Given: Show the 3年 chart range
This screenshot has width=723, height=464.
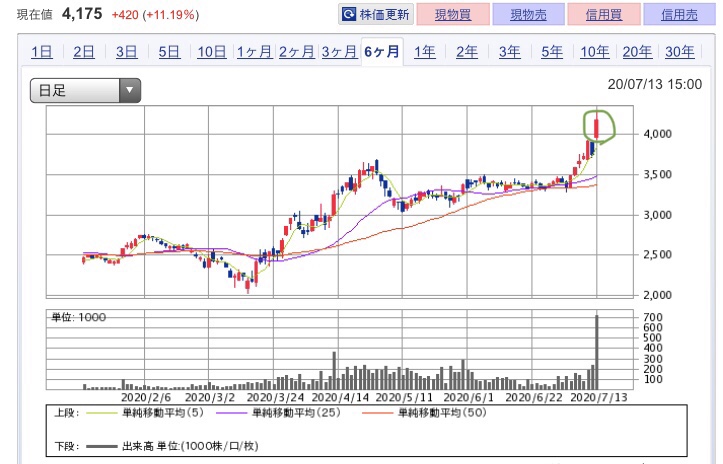Looking at the screenshot, I should [510, 52].
